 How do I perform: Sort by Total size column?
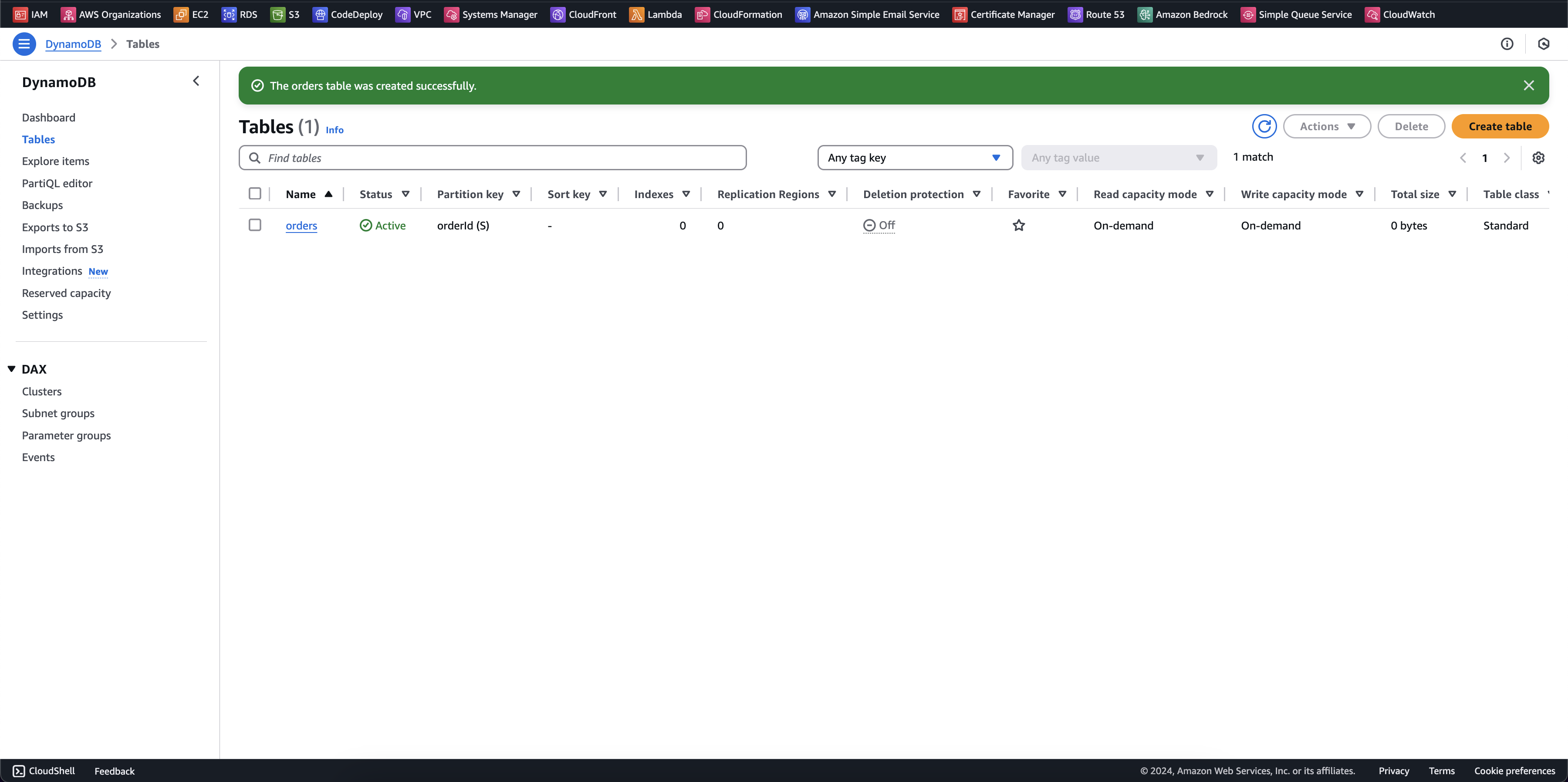1423,195
